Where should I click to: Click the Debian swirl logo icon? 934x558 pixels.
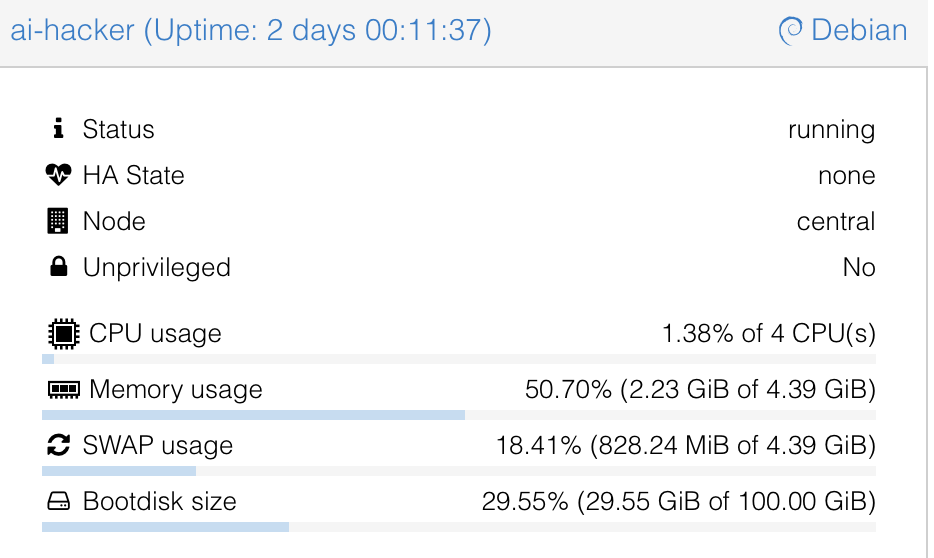click(x=790, y=31)
